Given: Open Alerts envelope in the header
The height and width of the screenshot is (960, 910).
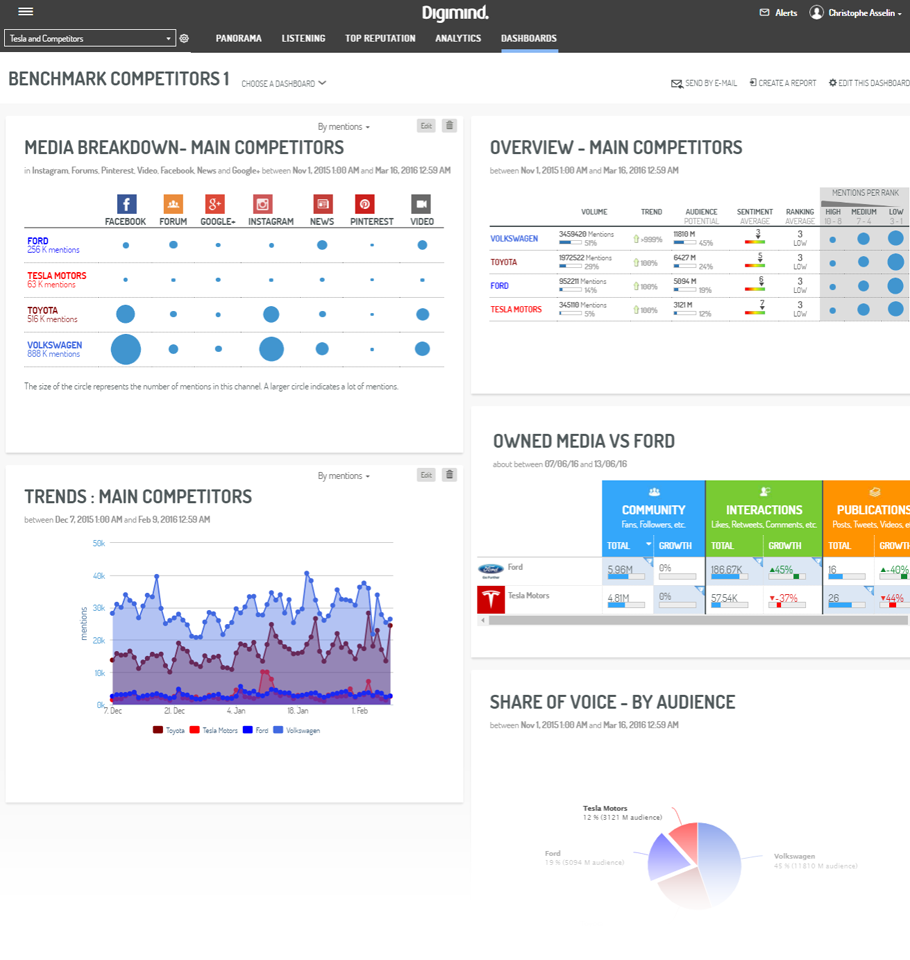Looking at the screenshot, I should click(x=765, y=13).
